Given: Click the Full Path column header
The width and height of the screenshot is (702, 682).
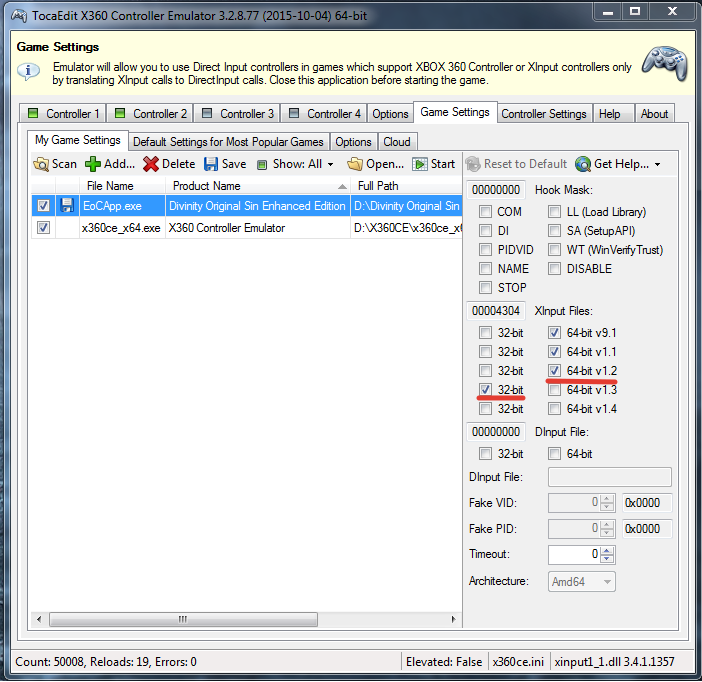Looking at the screenshot, I should click(x=406, y=186).
